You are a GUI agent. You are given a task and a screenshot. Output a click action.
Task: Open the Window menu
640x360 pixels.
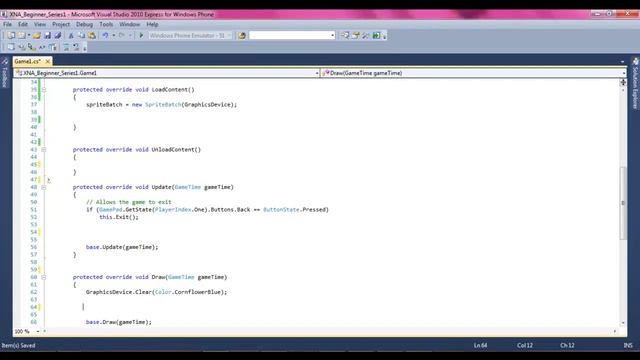[130, 24]
